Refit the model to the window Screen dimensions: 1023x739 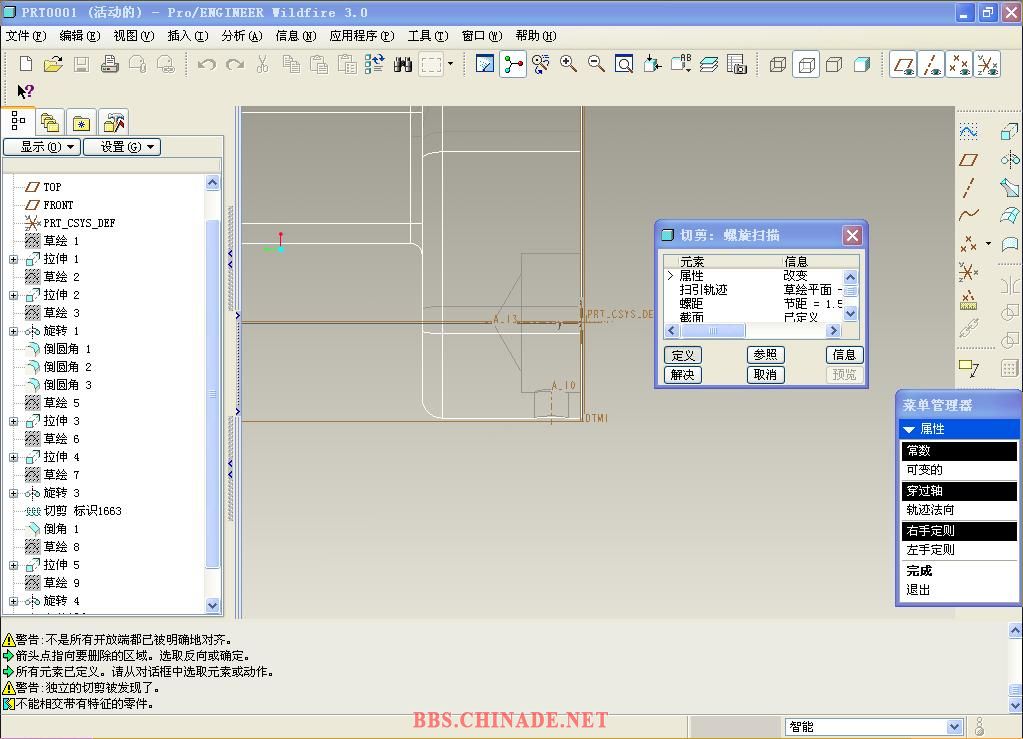(624, 64)
